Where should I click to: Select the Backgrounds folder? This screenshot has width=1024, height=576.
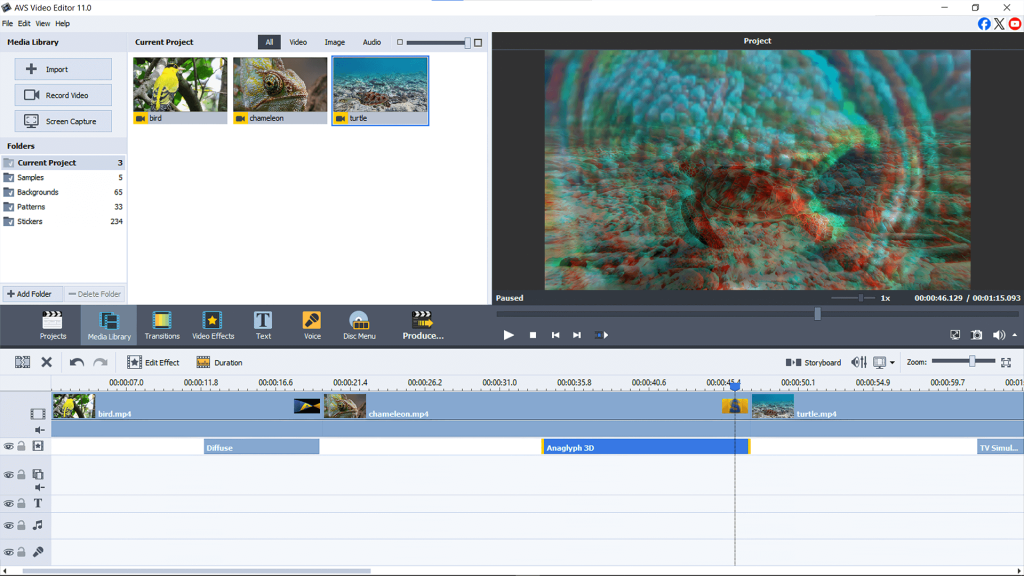click(x=38, y=191)
